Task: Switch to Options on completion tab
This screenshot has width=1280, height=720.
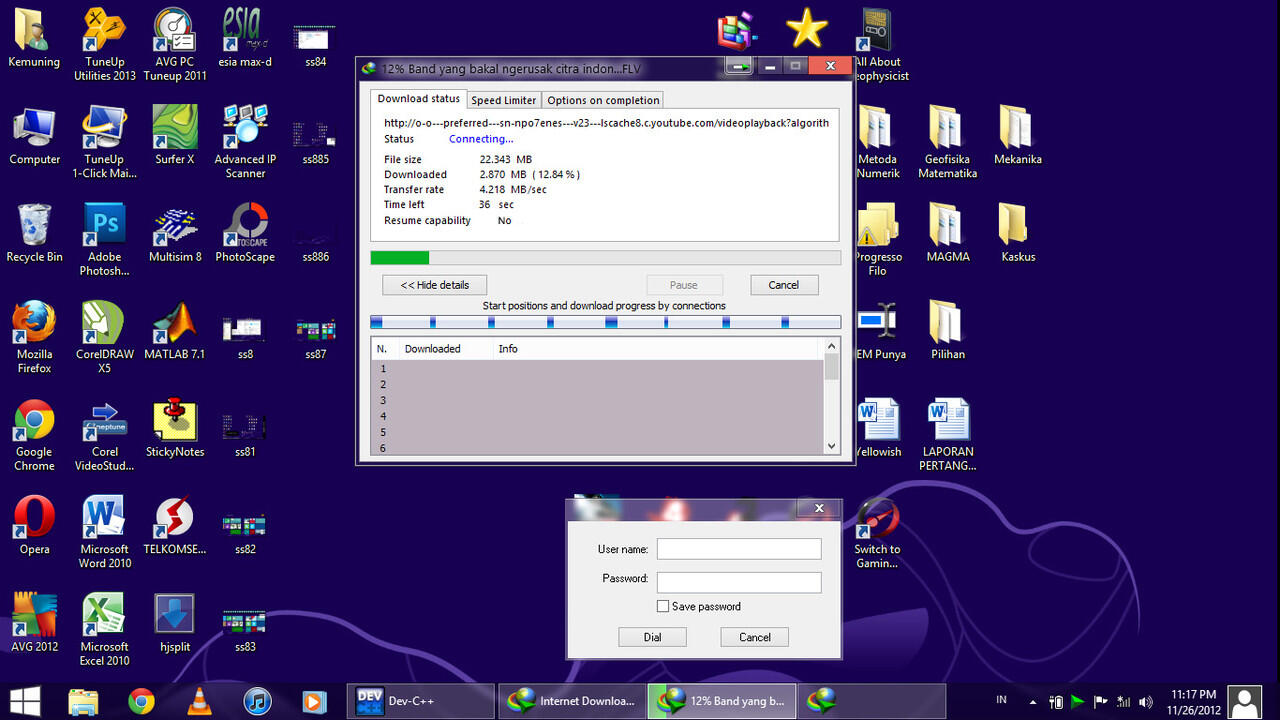Action: pos(603,100)
